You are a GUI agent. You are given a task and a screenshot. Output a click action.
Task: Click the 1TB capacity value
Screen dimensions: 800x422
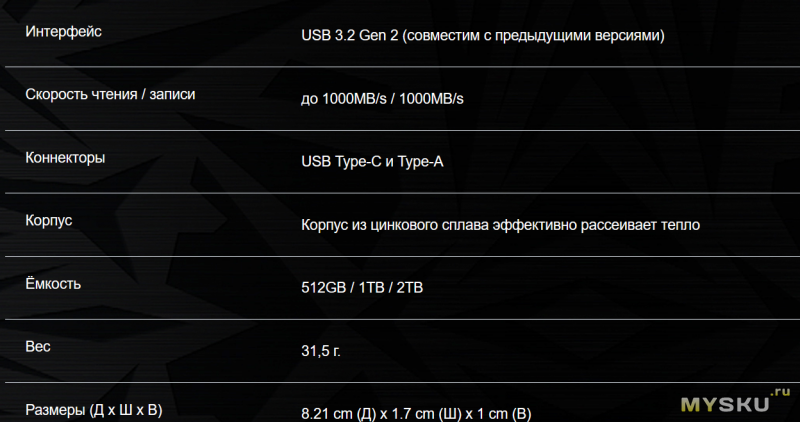point(368,288)
